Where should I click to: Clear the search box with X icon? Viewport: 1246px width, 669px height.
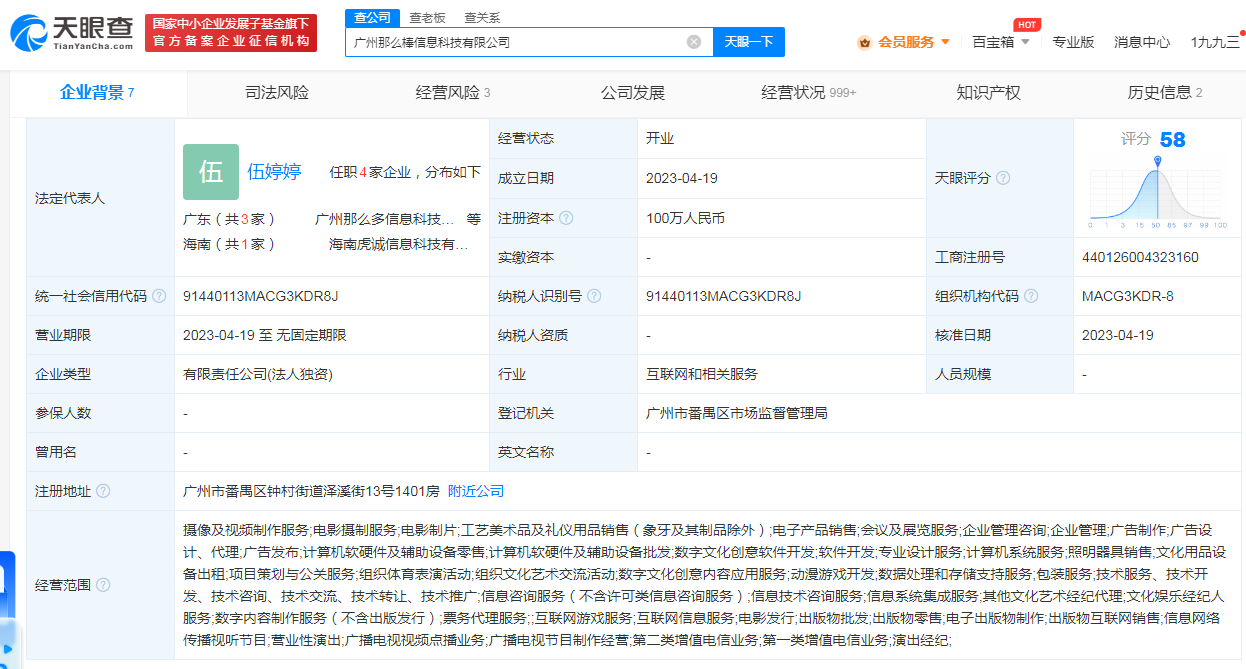click(693, 42)
